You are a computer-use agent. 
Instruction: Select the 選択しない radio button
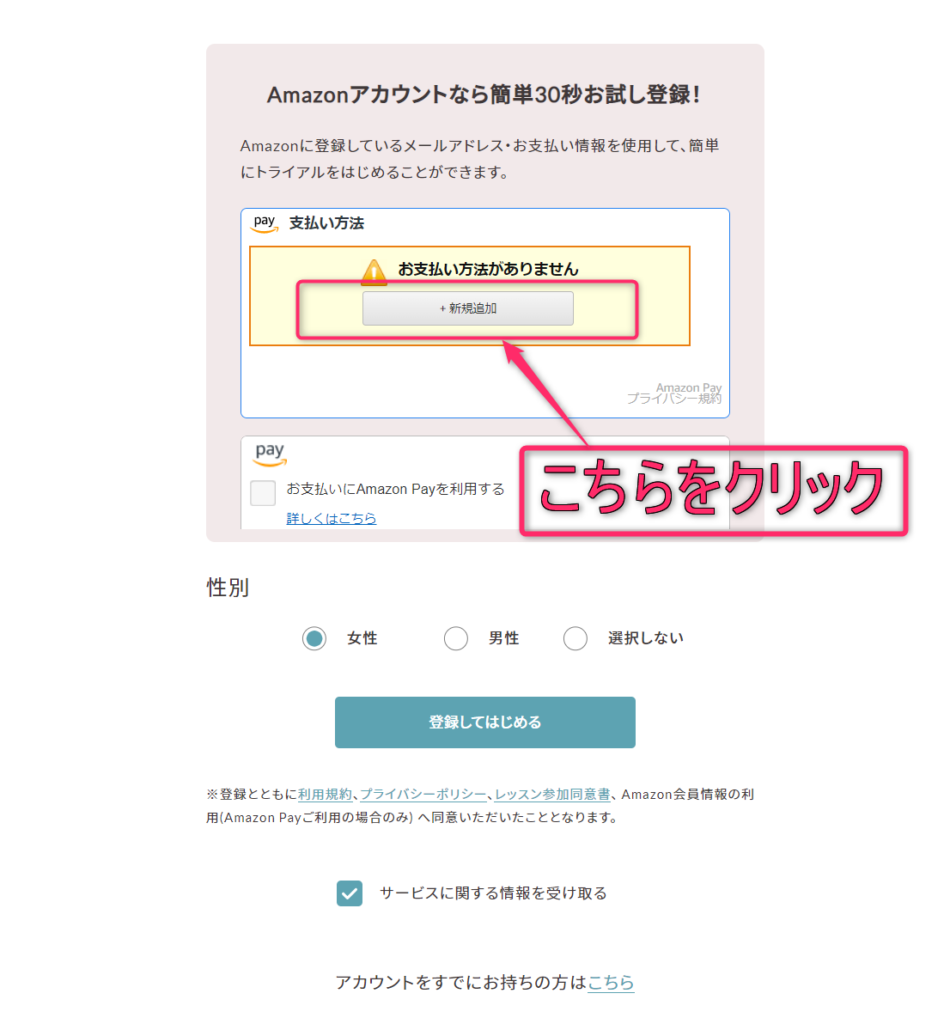pos(575,638)
